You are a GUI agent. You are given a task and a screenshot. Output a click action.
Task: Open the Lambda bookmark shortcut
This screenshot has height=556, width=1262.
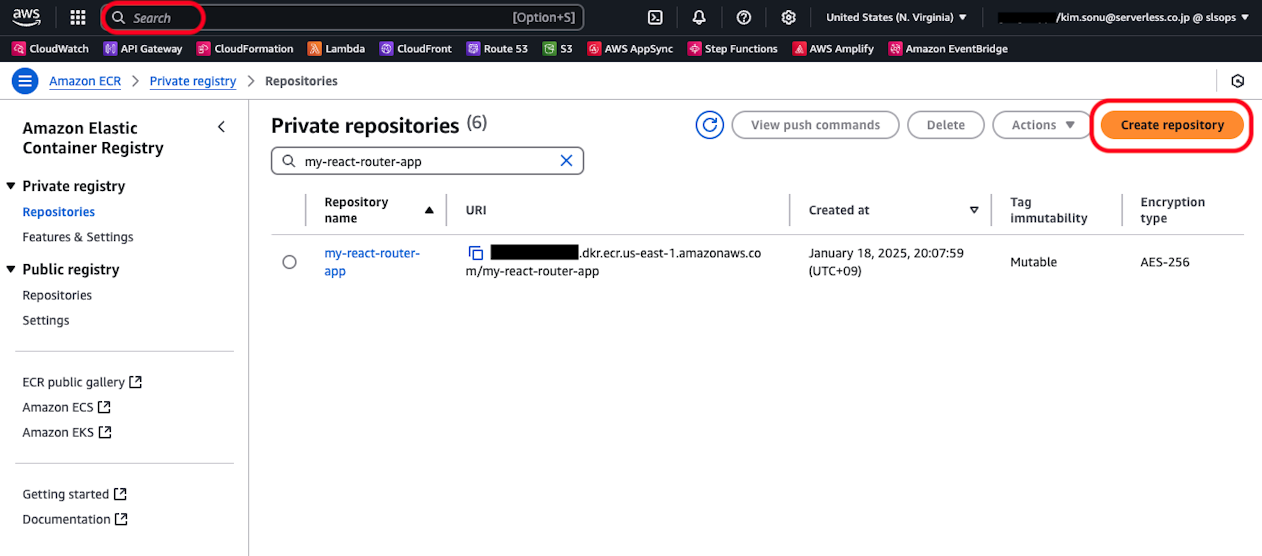pos(336,48)
